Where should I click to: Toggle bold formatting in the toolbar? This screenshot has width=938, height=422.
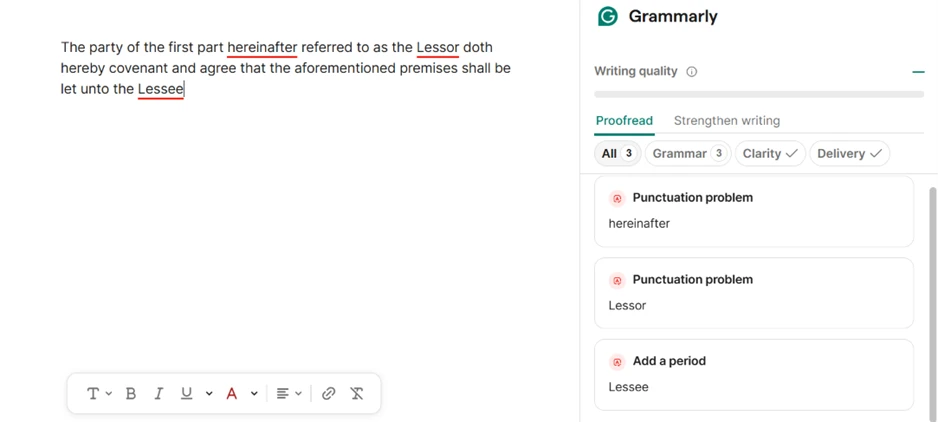tap(131, 393)
